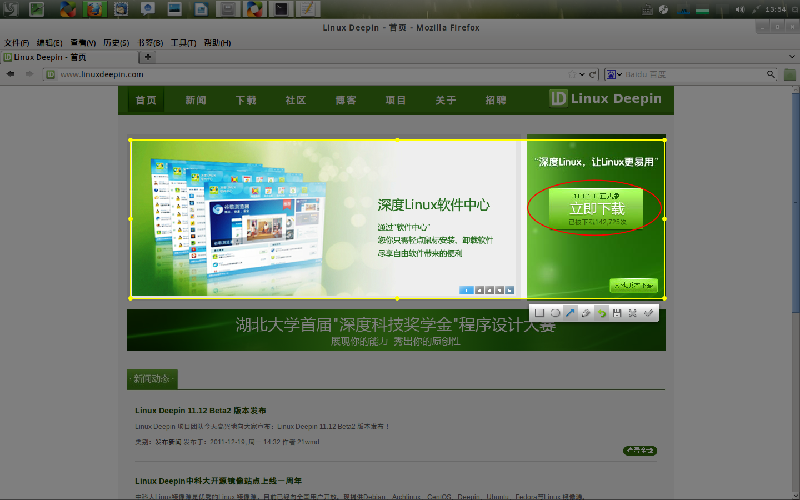Open the Deepin launcher in the top panel
Viewport: 800px width, 500px height.
[10, 9]
